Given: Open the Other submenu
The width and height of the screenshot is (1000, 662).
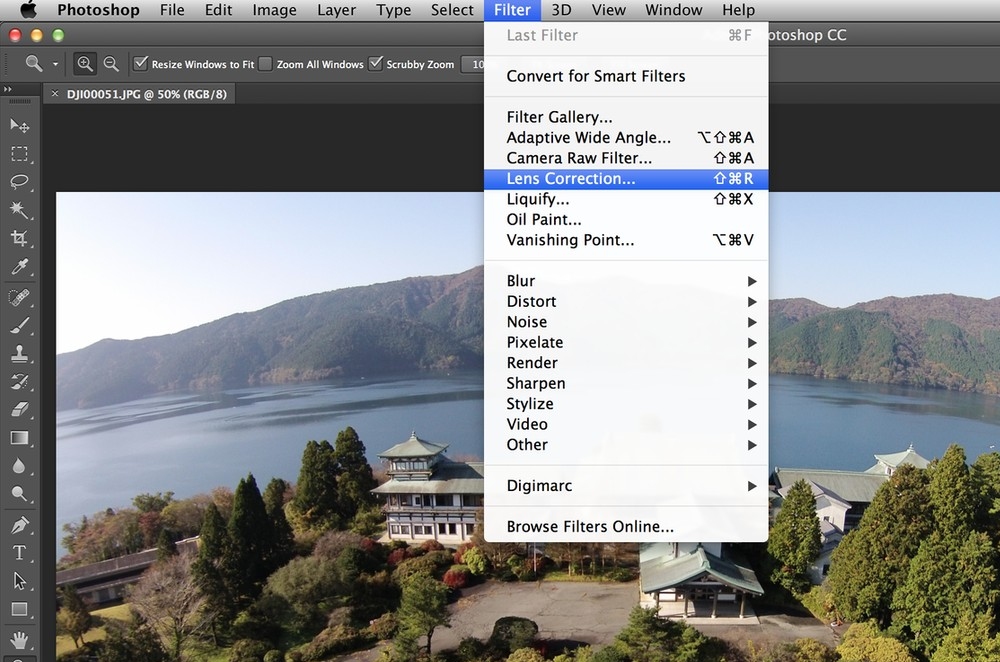Looking at the screenshot, I should (x=626, y=444).
